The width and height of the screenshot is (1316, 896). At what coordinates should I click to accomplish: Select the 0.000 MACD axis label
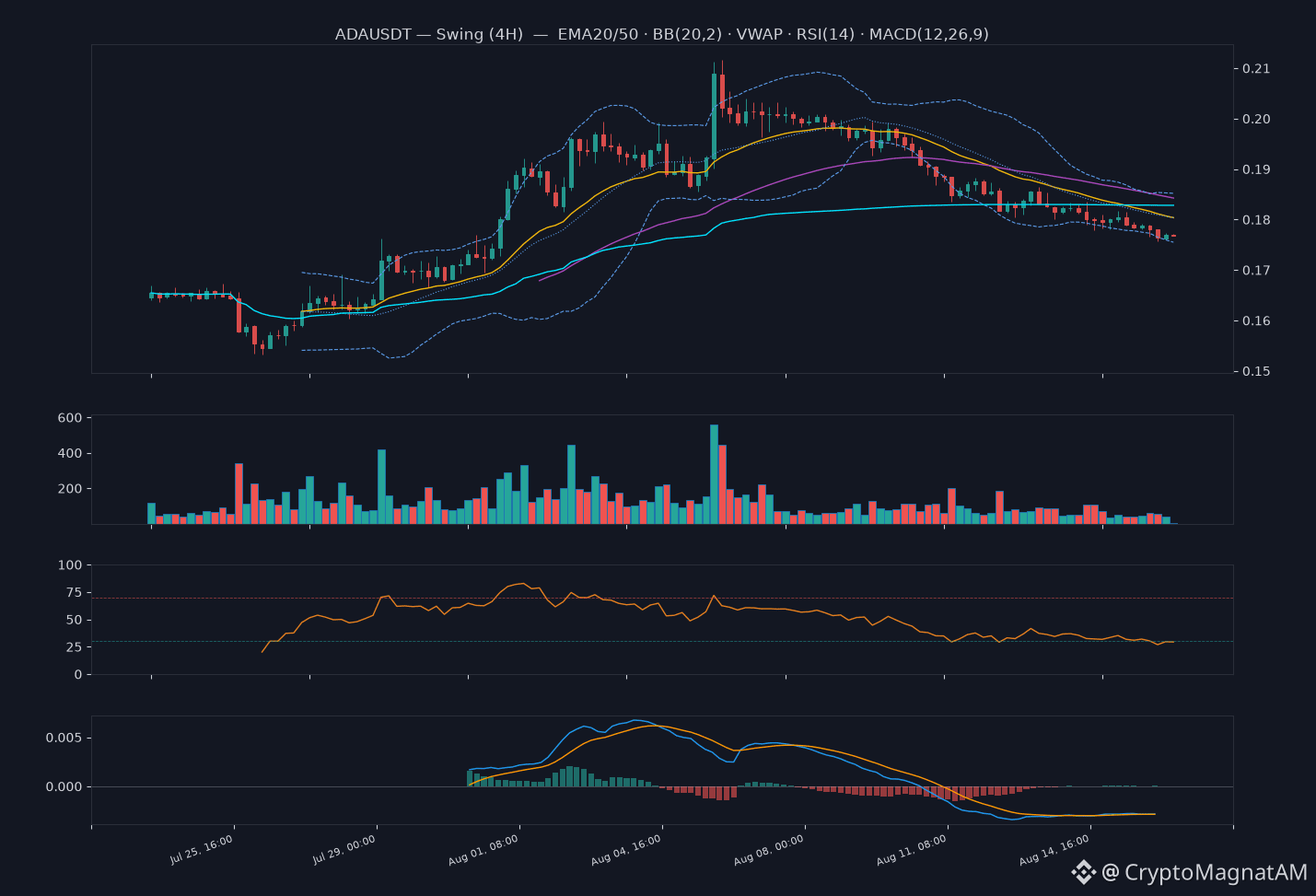[x=64, y=787]
